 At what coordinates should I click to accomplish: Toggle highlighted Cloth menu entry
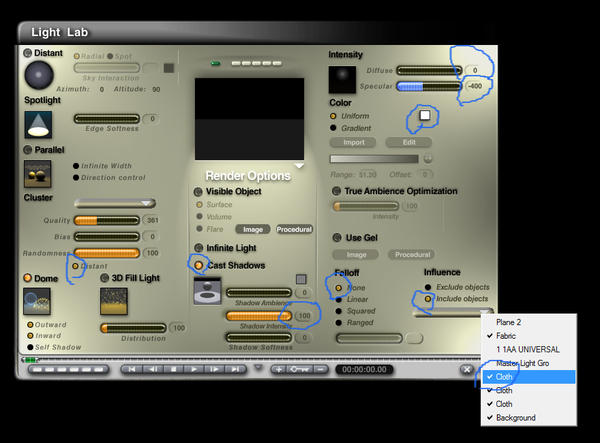528,377
